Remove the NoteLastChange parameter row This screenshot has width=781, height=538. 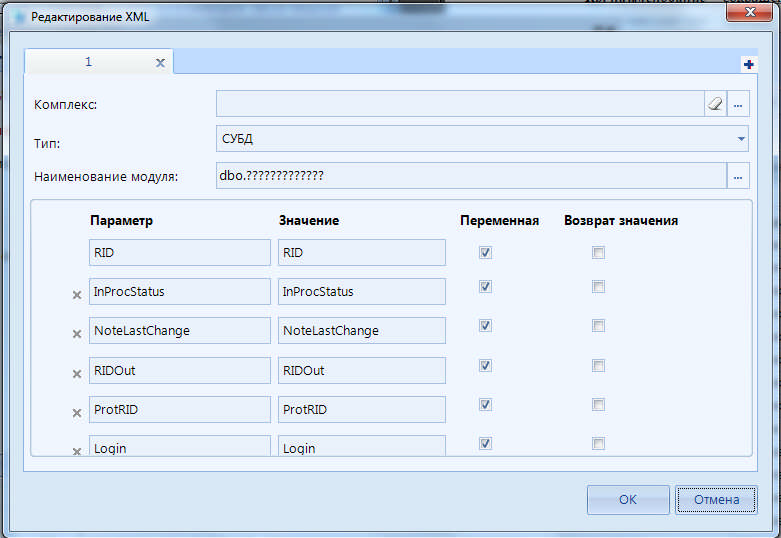click(x=77, y=333)
